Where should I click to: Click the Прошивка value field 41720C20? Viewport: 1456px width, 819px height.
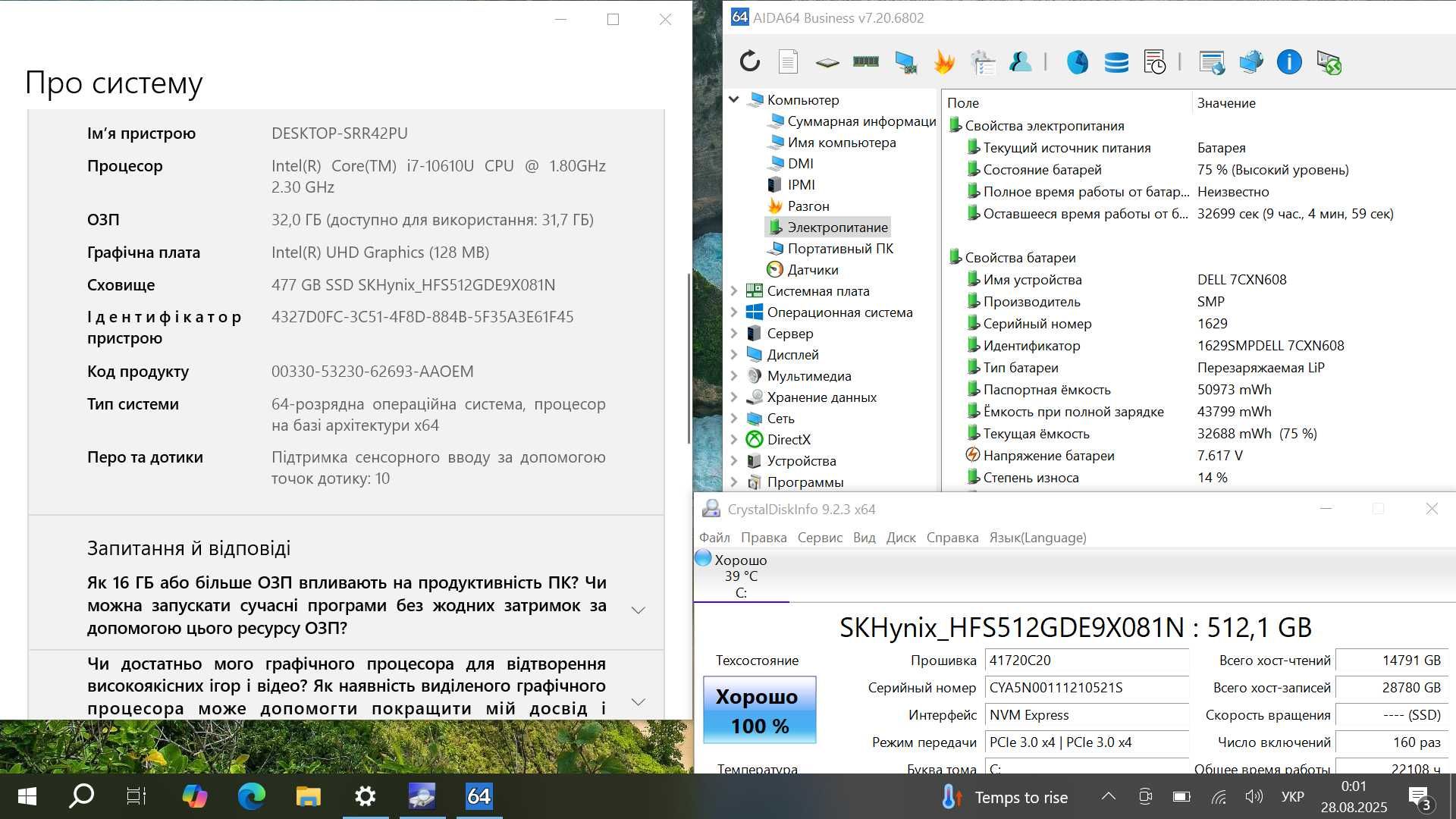coord(1086,661)
